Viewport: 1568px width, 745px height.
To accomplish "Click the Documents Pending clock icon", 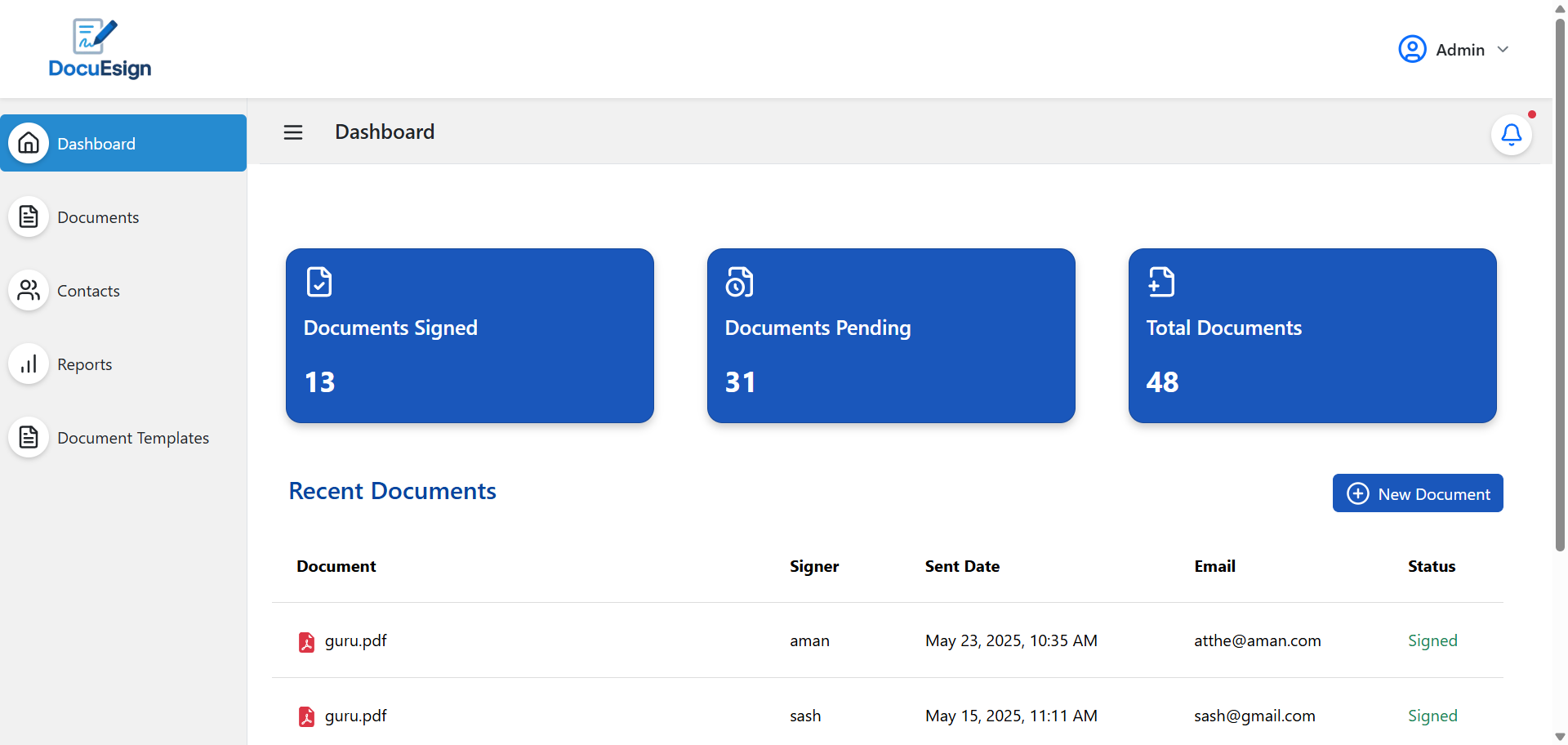I will pyautogui.click(x=739, y=282).
